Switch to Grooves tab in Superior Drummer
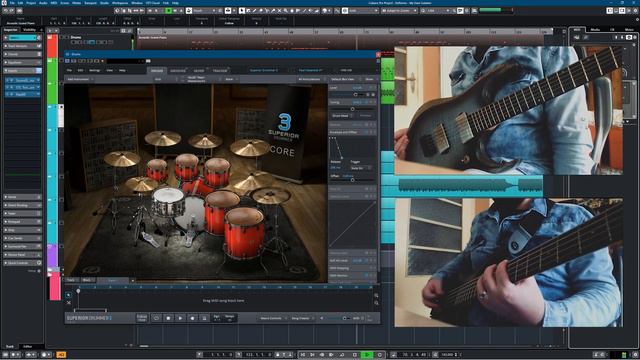The image size is (640, 360). click(x=178, y=71)
